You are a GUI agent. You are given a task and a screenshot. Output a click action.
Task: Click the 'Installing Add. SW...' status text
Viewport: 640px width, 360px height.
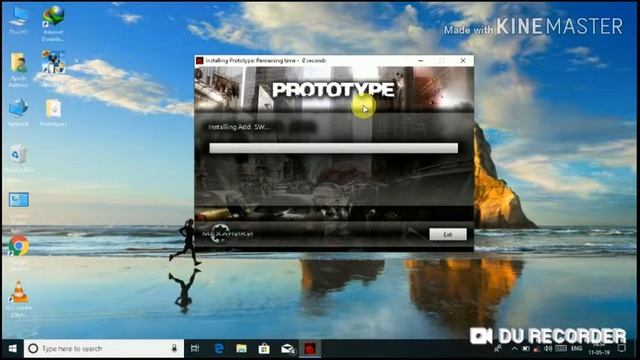coord(239,127)
